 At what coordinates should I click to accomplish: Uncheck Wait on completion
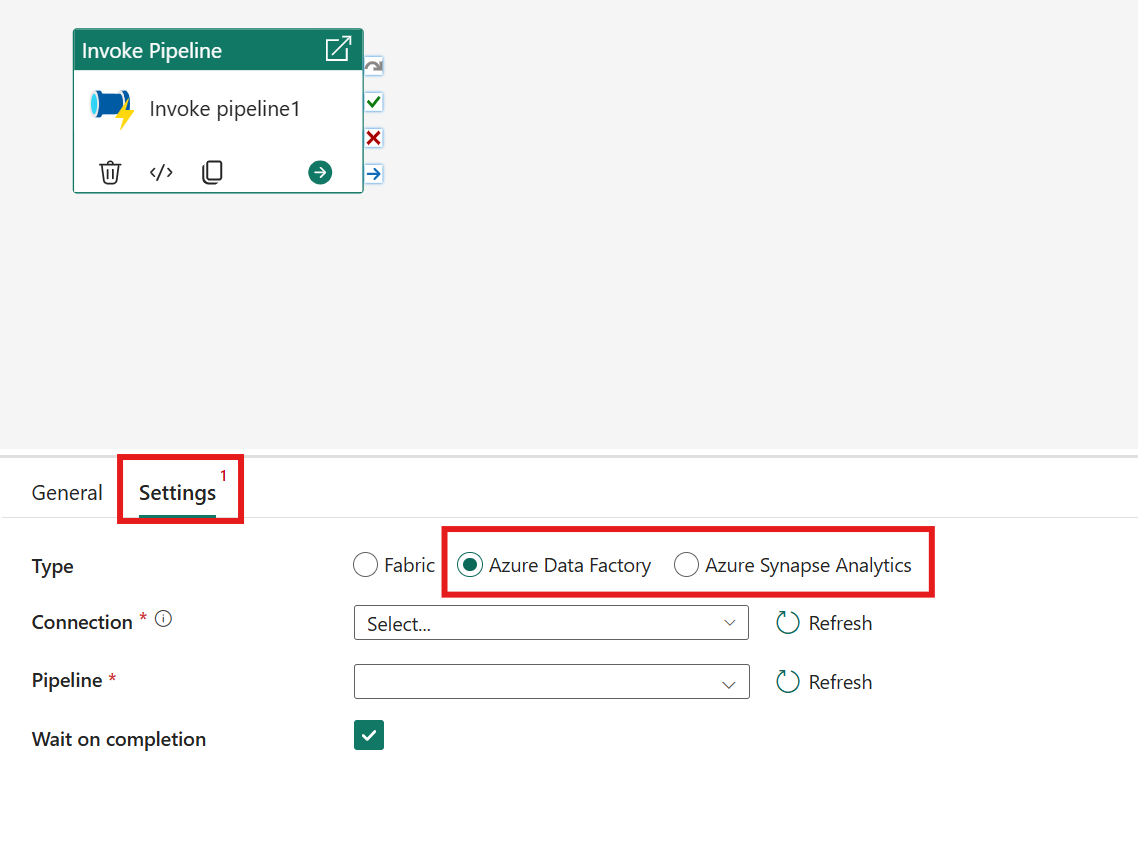pos(368,734)
